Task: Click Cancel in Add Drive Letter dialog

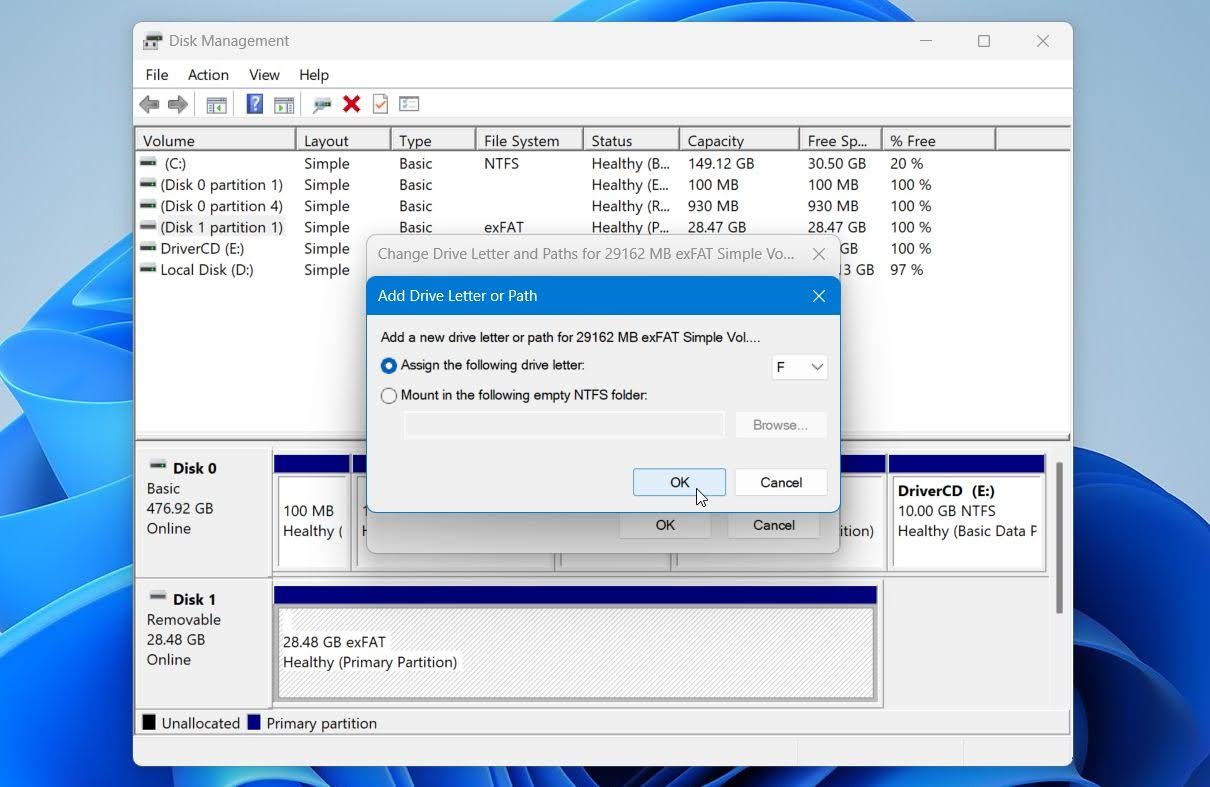Action: coord(781,482)
